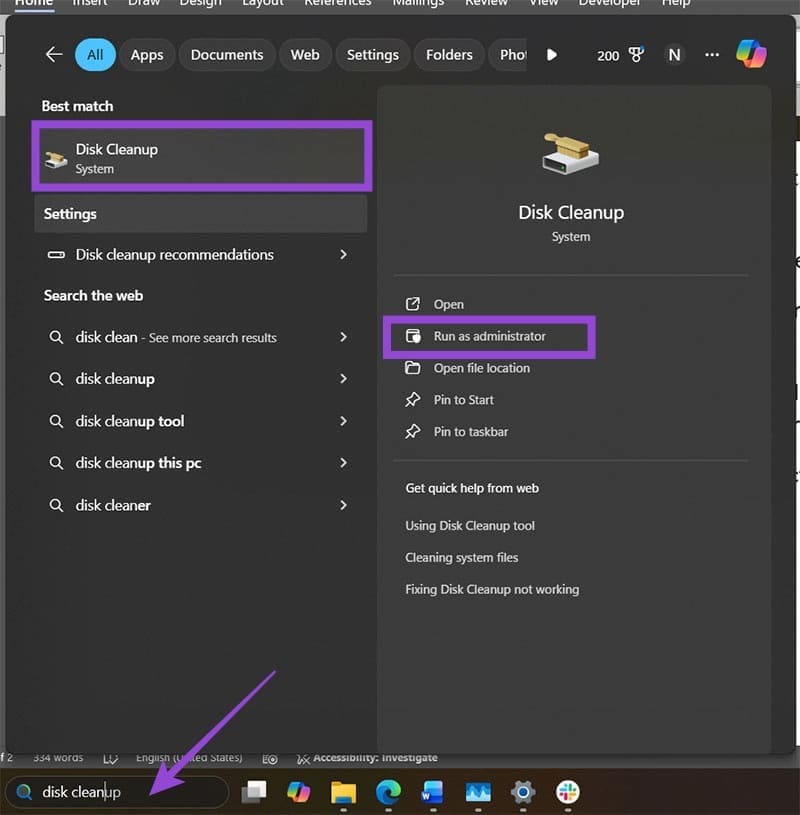Open the account menu marked N
The image size is (800, 815).
pos(674,55)
